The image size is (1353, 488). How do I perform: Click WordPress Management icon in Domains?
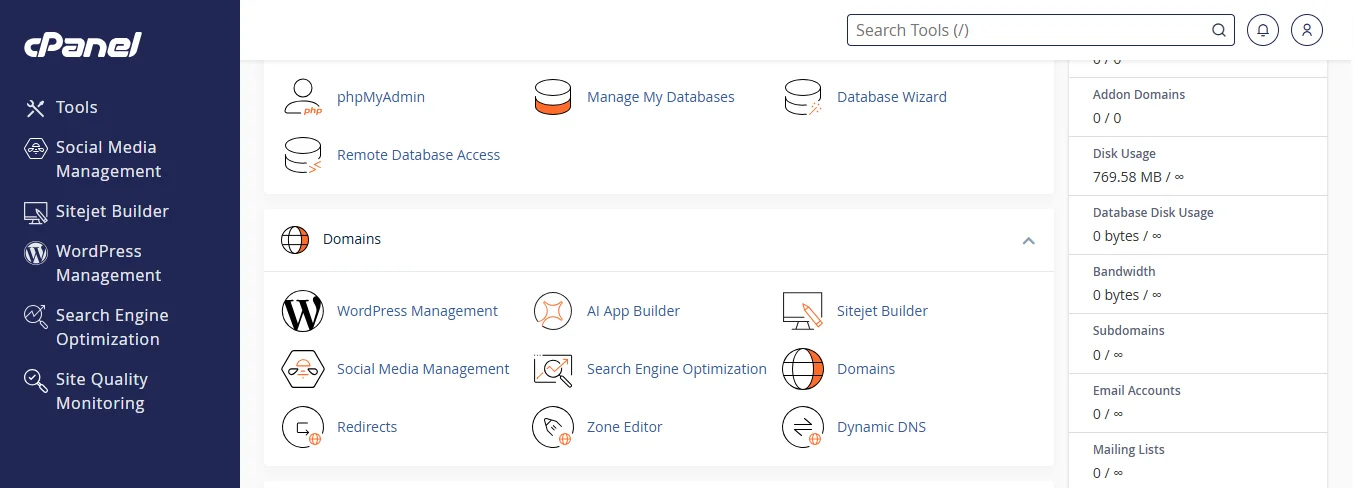click(x=303, y=311)
